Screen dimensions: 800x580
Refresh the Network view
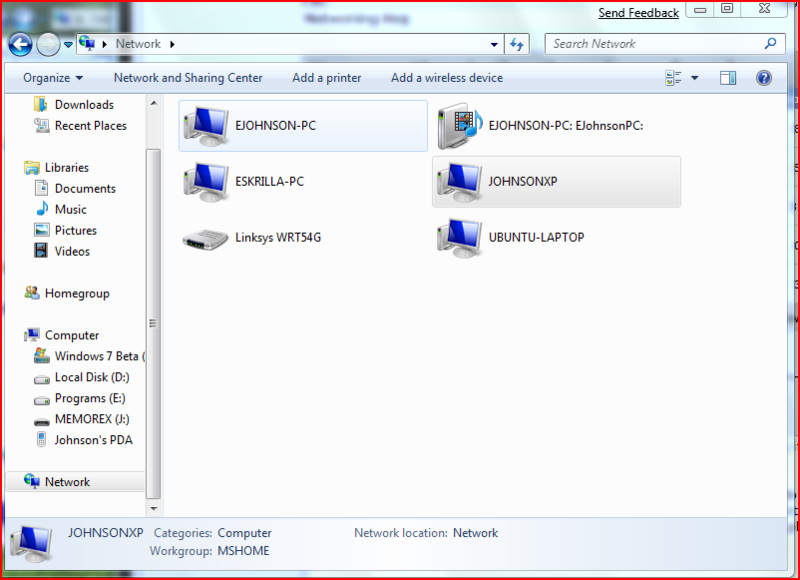tap(517, 44)
